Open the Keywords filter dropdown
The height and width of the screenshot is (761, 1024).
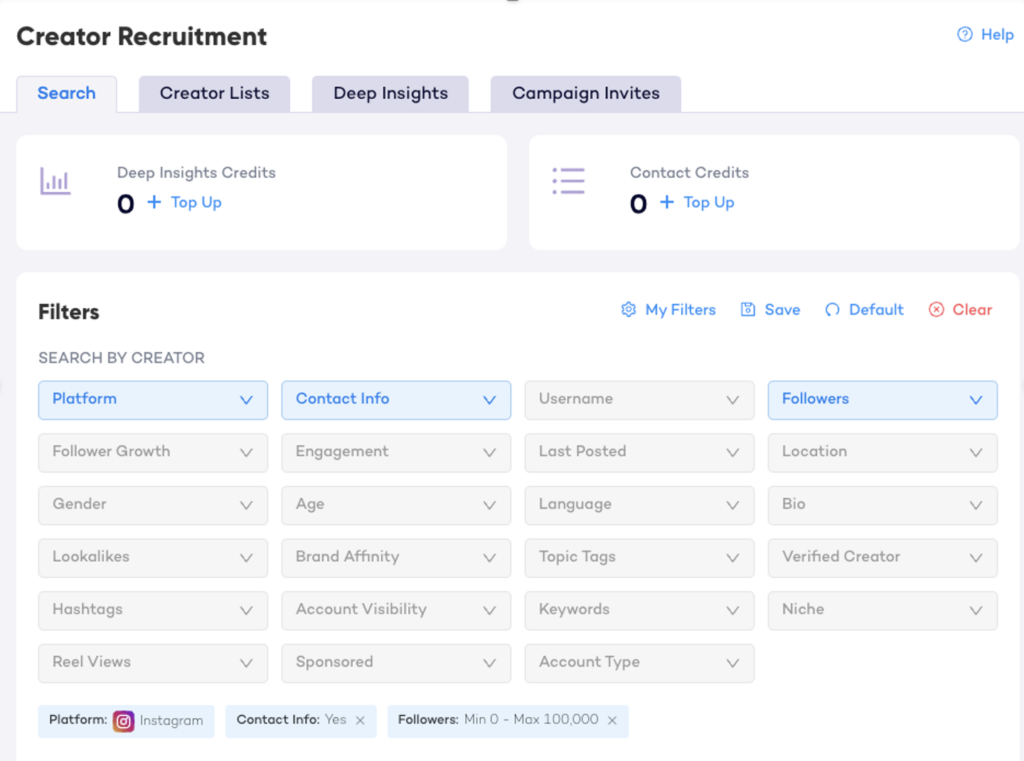point(639,611)
